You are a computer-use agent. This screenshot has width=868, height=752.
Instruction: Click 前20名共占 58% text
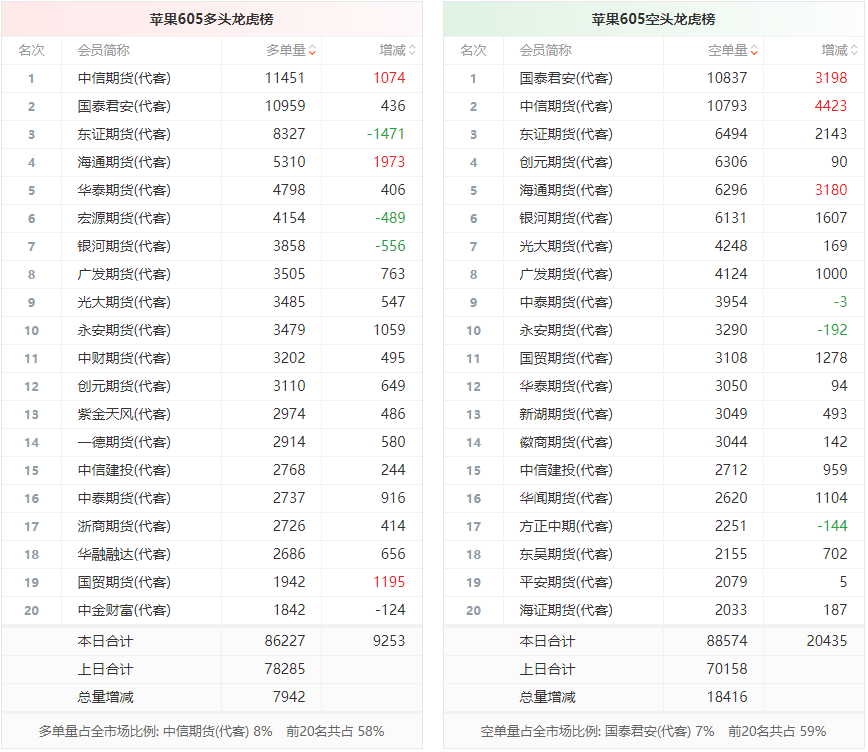tap(335, 732)
